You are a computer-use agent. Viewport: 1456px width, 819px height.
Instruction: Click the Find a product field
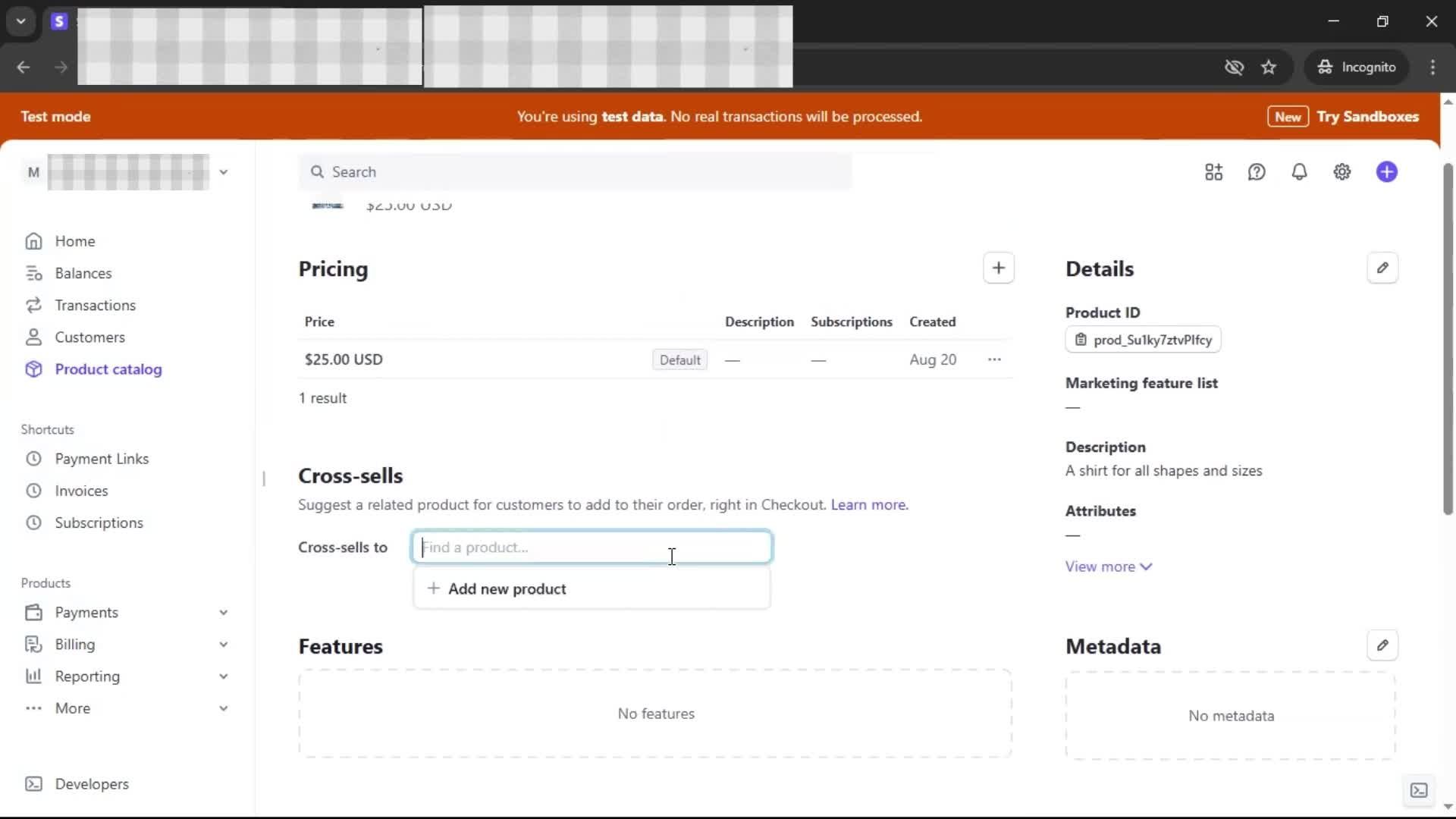pyautogui.click(x=591, y=547)
